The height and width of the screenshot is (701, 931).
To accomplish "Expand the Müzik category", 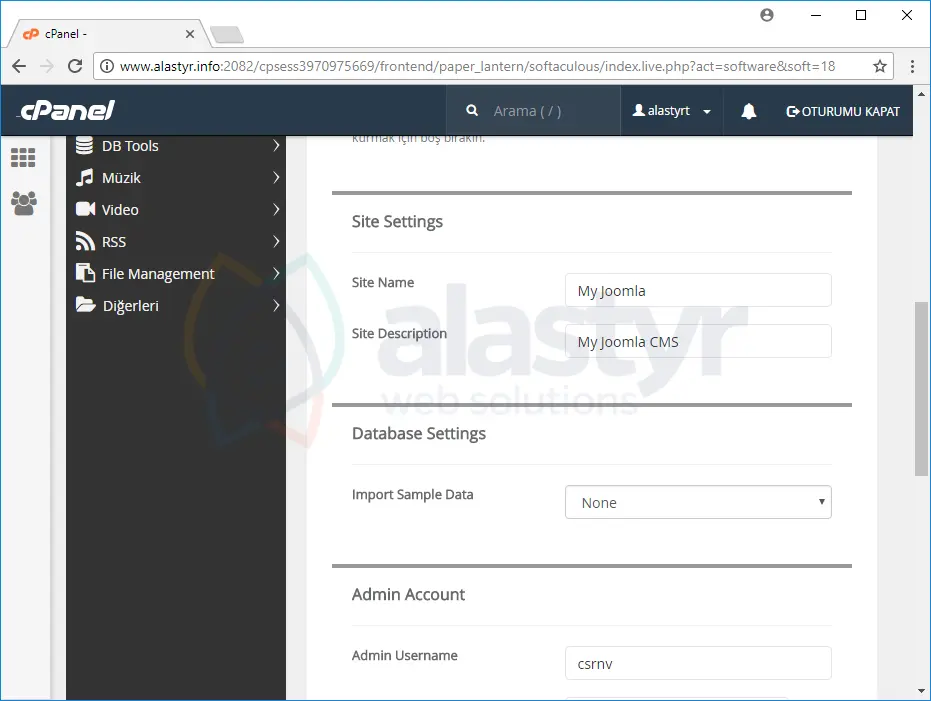I will [x=276, y=177].
